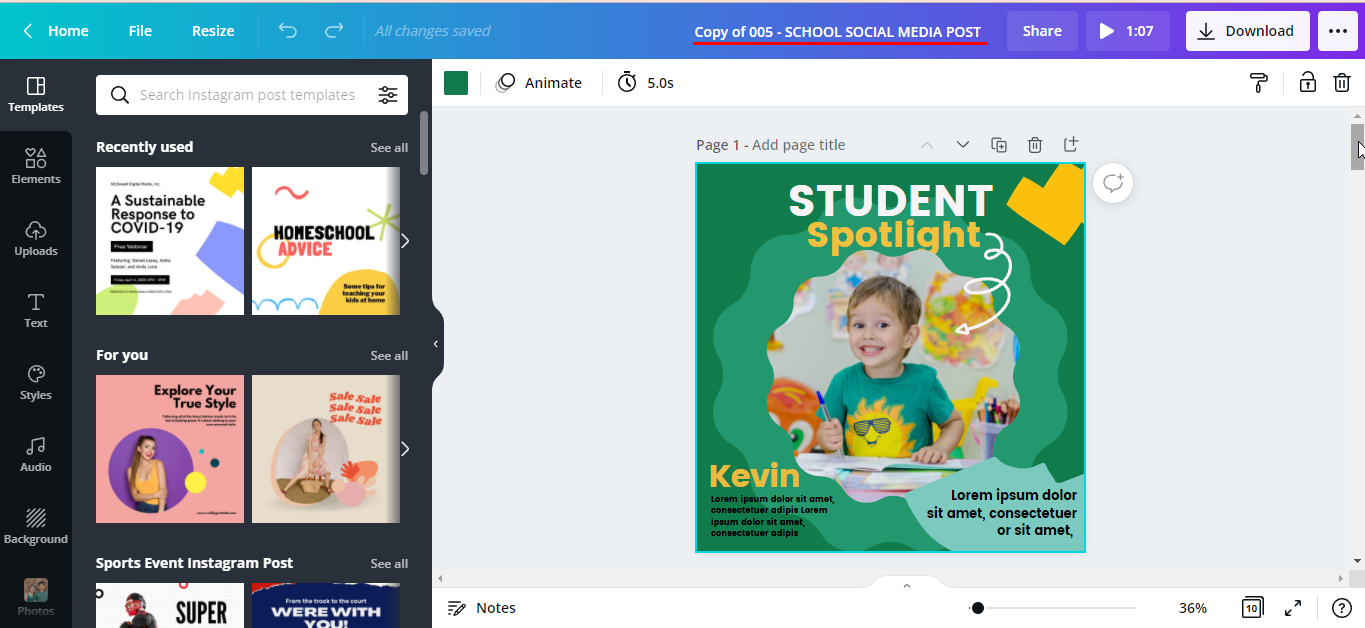Undo the last change
1365x628 pixels.
tap(288, 31)
